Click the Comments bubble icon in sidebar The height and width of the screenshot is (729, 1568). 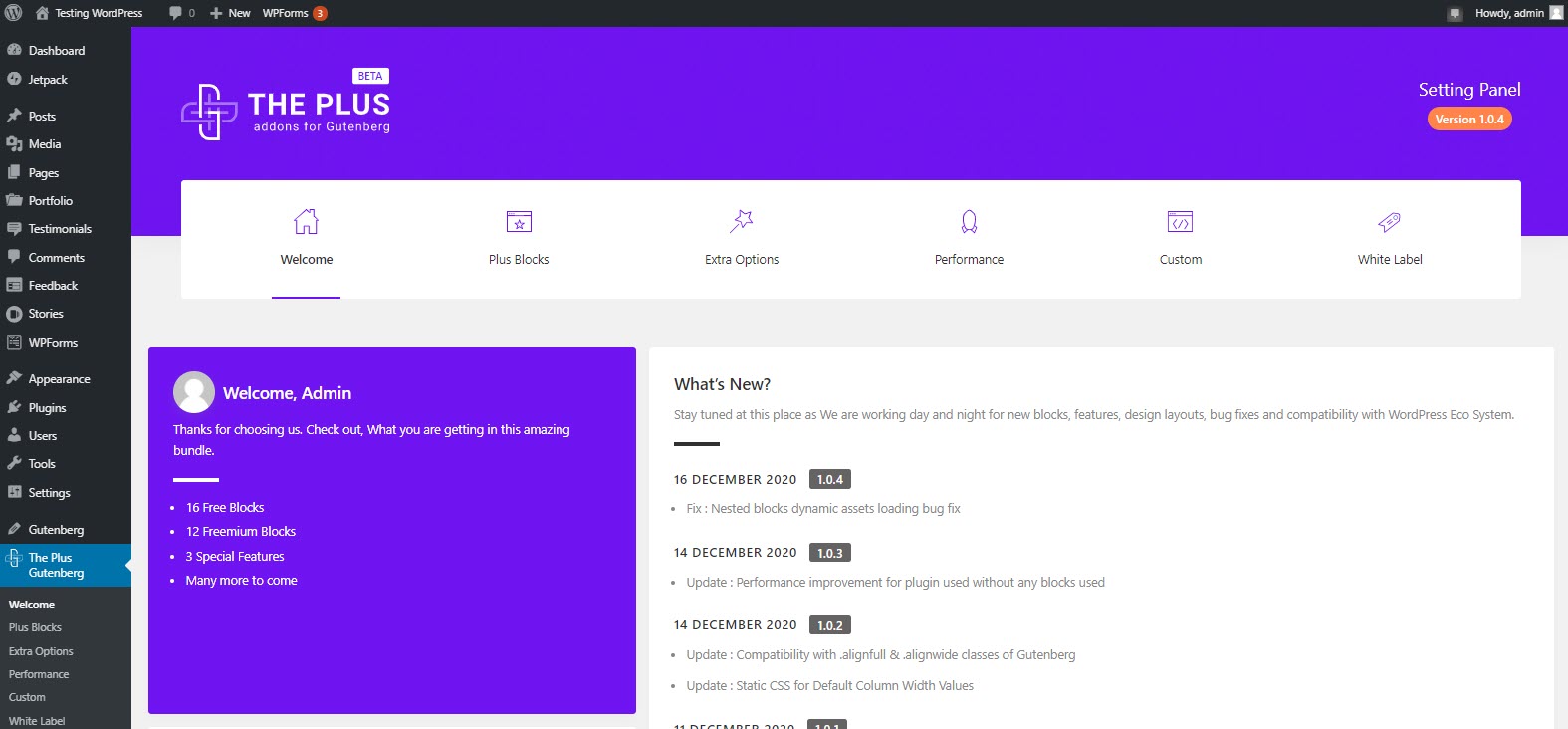14,257
